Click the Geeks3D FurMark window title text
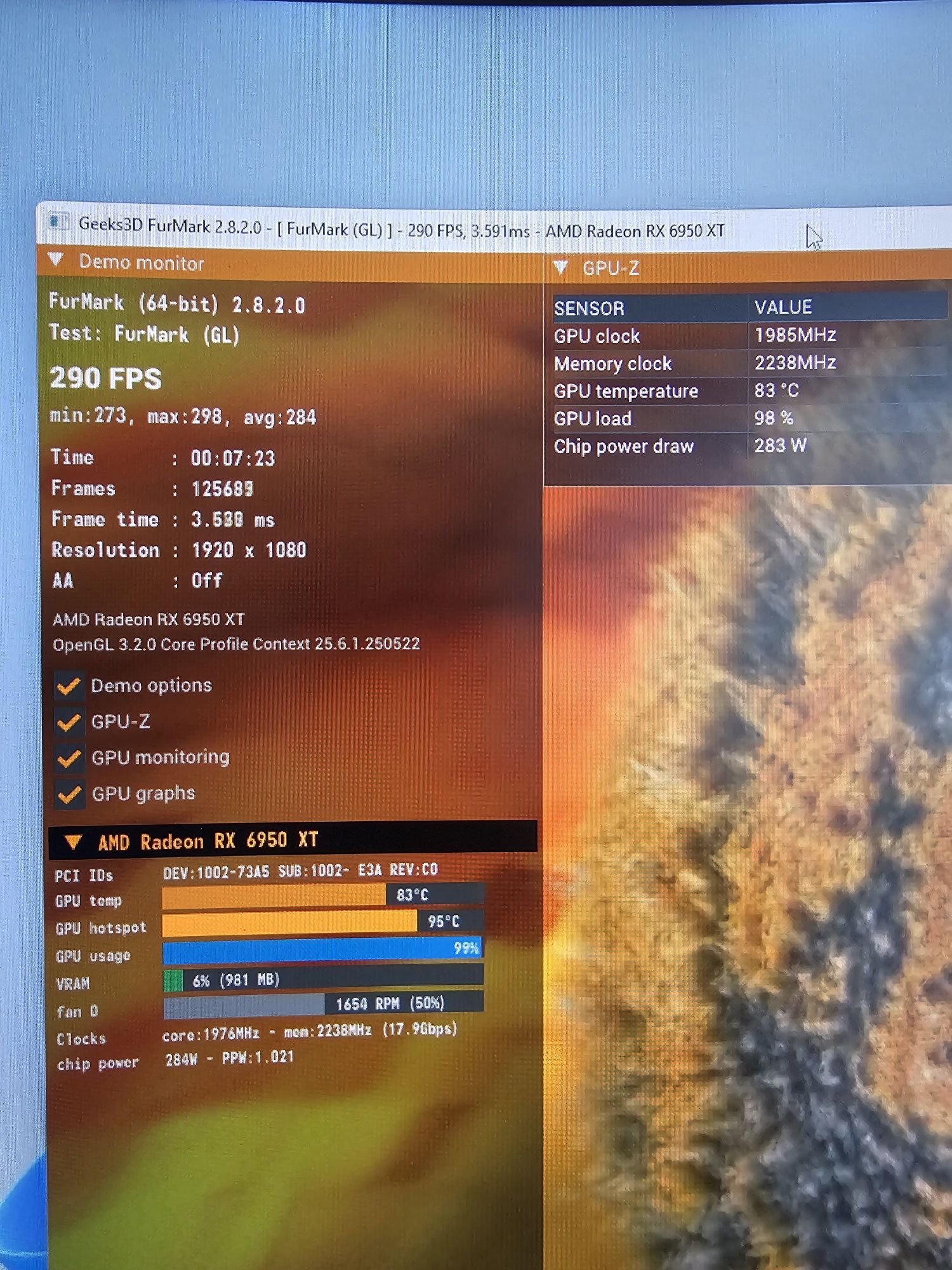The image size is (952, 1270). [401, 228]
